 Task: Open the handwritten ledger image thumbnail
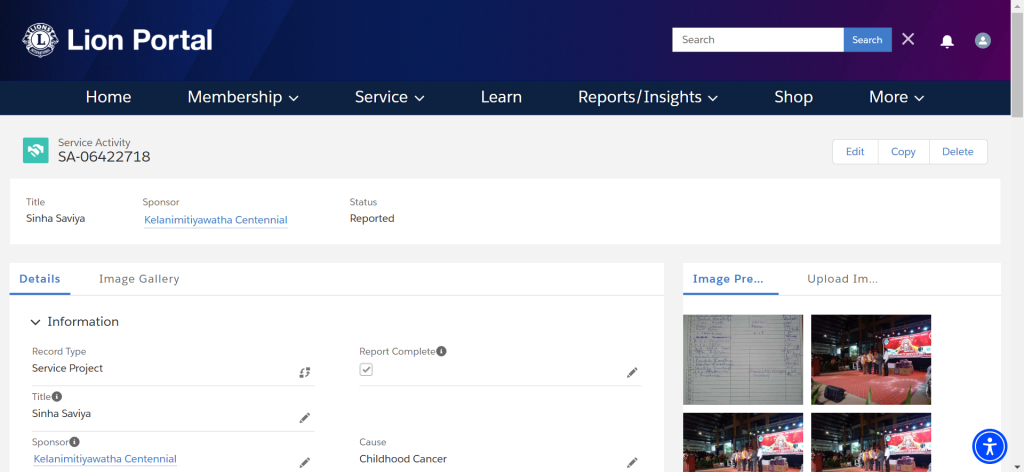(x=743, y=360)
